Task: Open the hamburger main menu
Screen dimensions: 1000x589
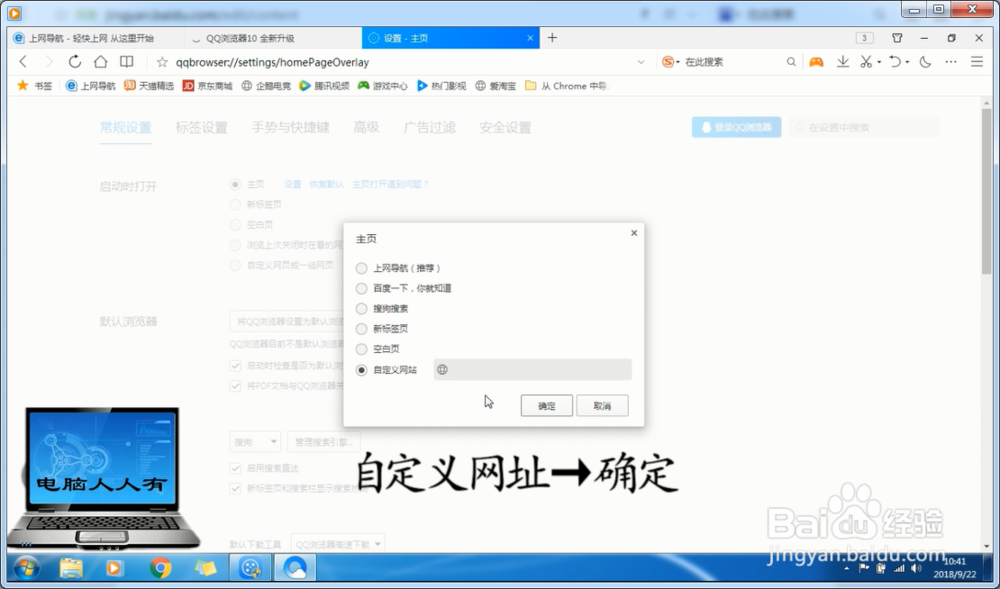Action: [976, 62]
